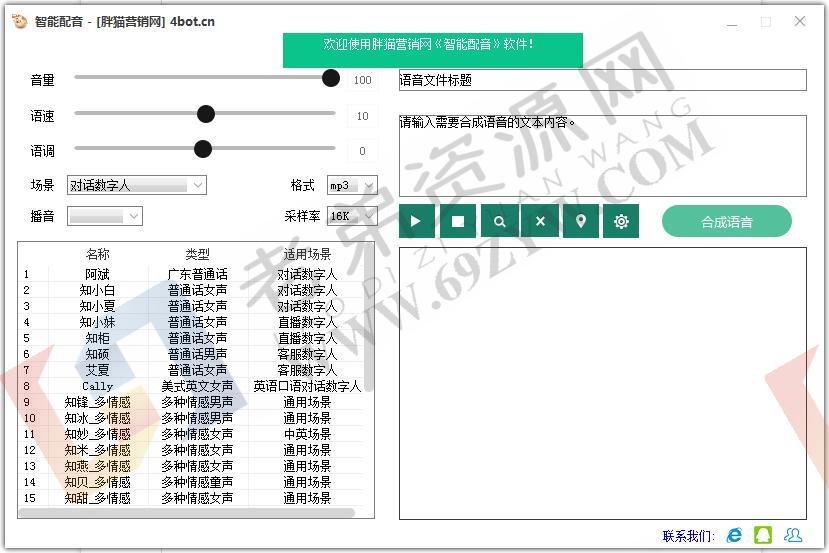Click the green welcome banner
The width and height of the screenshot is (829, 553).
click(x=432, y=50)
